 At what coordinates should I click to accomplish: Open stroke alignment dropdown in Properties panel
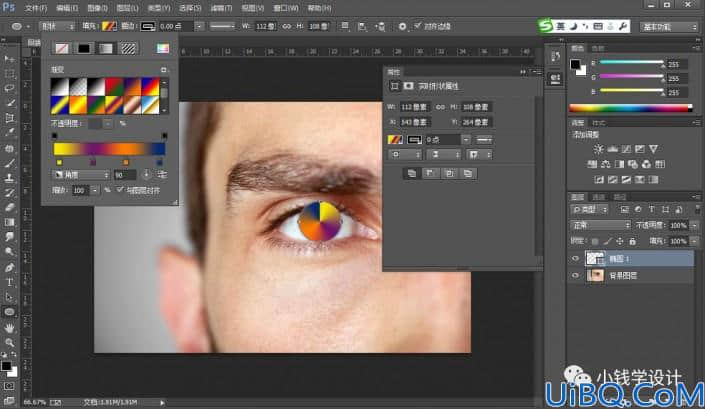point(405,155)
